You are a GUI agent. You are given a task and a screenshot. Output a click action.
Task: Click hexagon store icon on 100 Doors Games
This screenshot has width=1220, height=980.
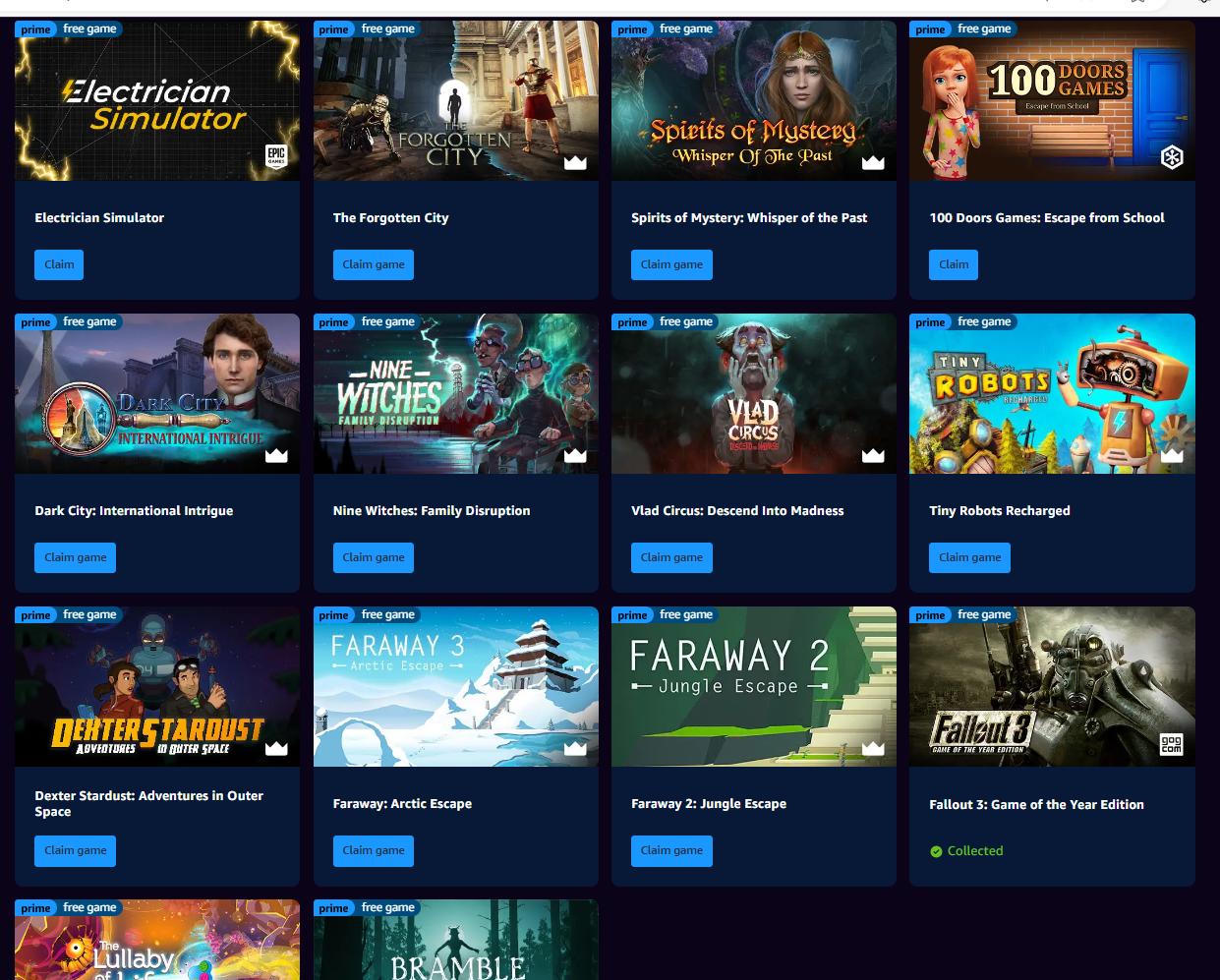pos(1172,157)
